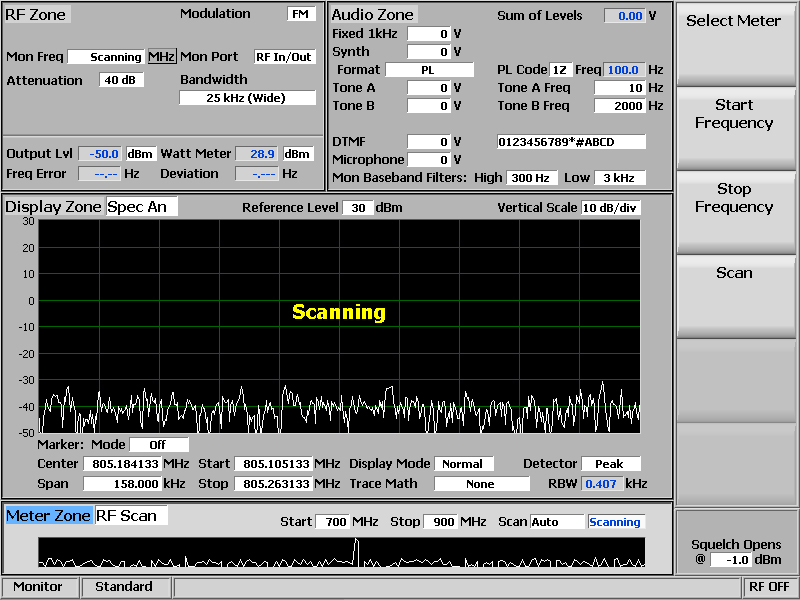800x600 pixels.
Task: Select the Detector Peak field
Action: [x=609, y=464]
